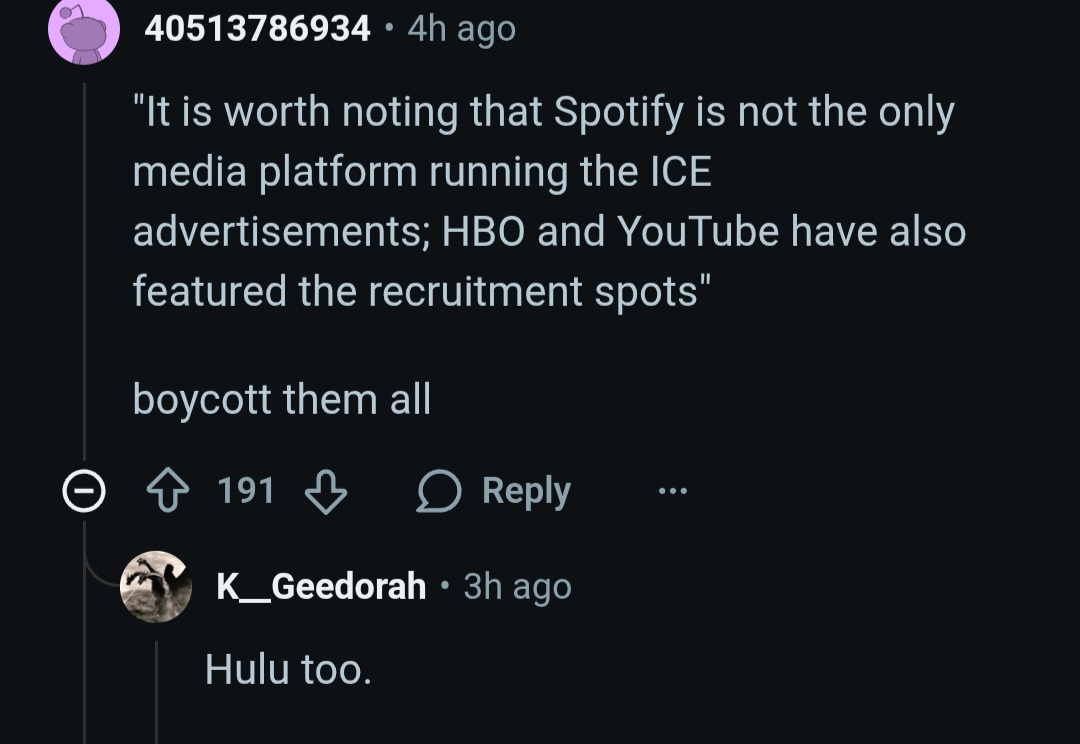1080x744 pixels.
Task: Collapse K_Geedorah's reply via its thread line
Action: click(x=156, y=690)
